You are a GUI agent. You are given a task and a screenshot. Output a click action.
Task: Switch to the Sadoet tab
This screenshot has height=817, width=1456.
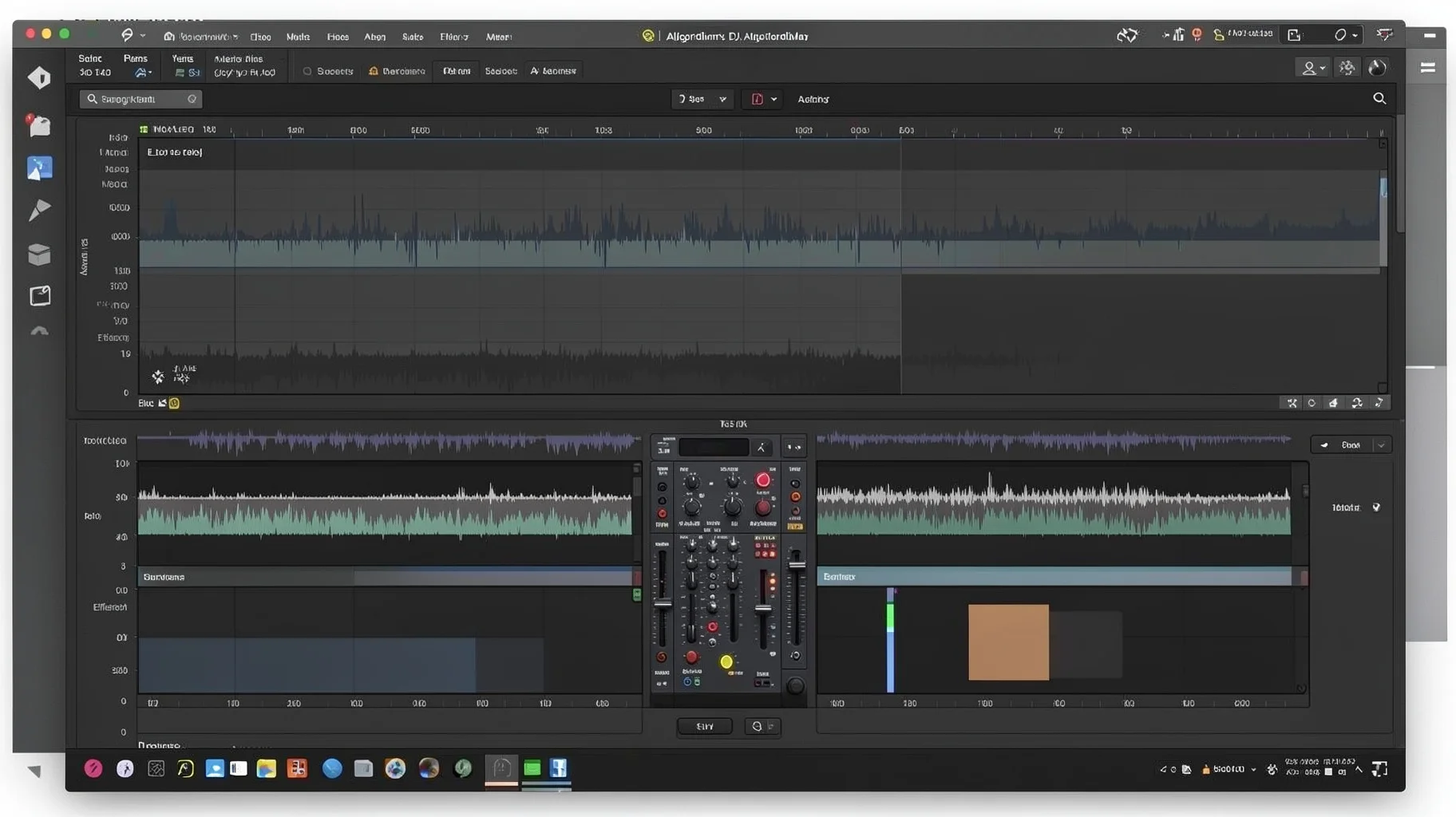coord(500,71)
